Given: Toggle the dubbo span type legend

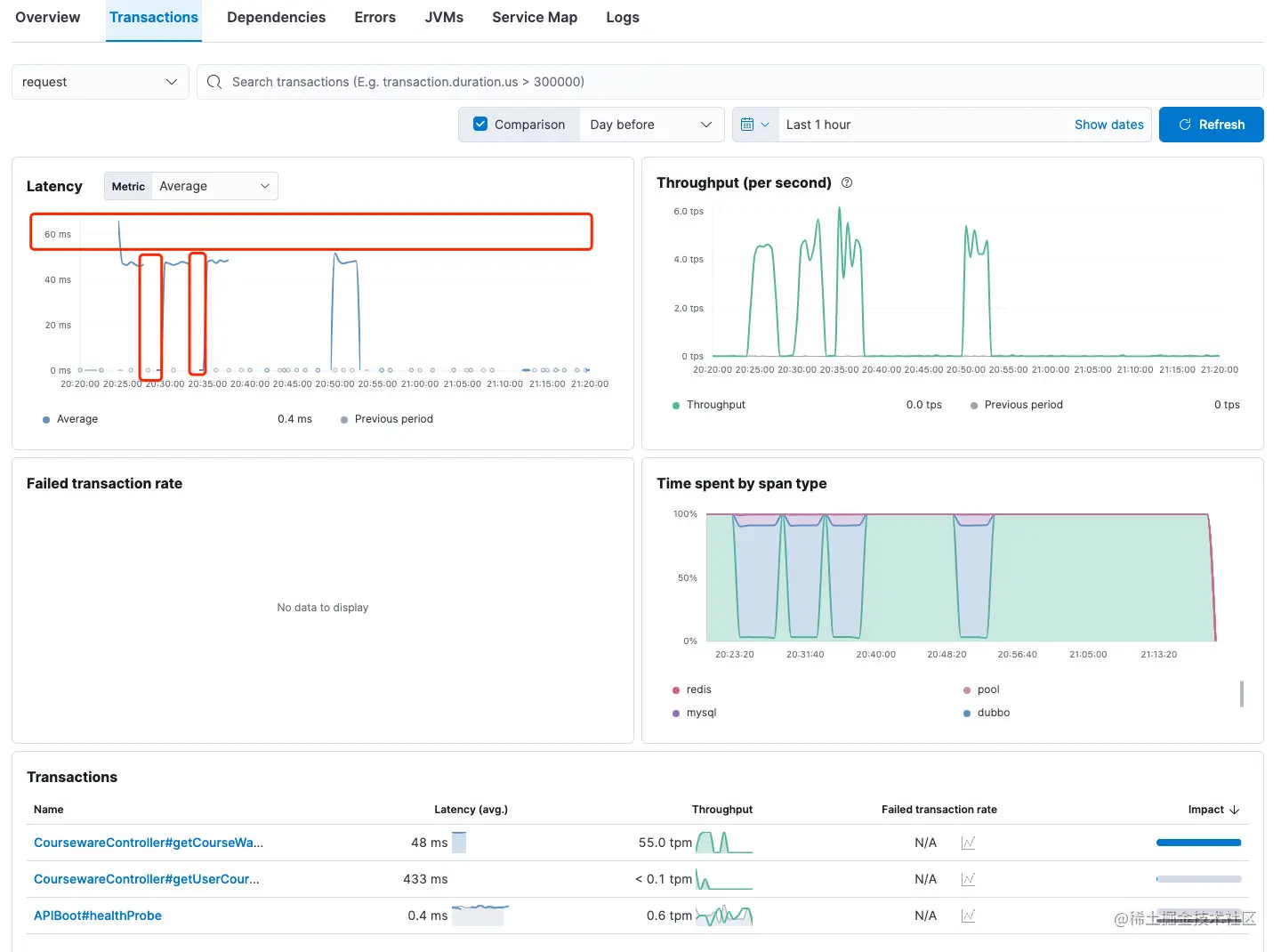Looking at the screenshot, I should click(987, 713).
